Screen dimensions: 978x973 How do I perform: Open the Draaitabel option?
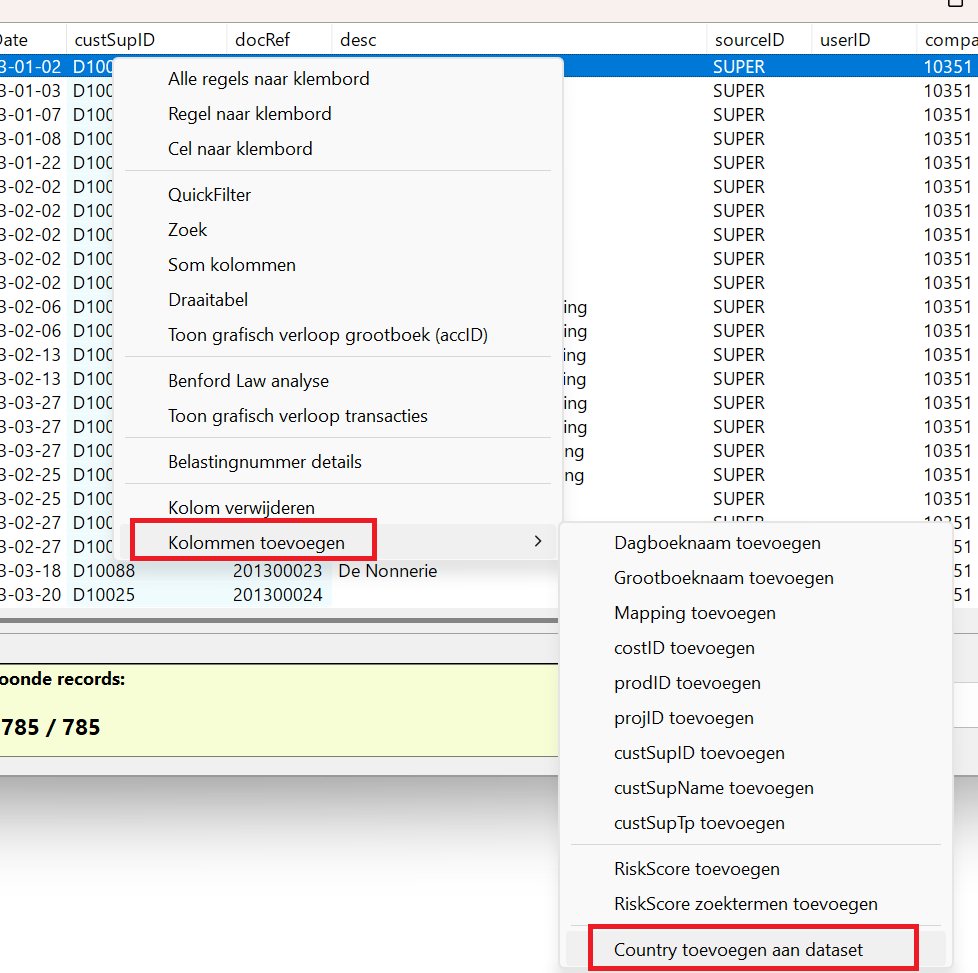click(x=207, y=300)
